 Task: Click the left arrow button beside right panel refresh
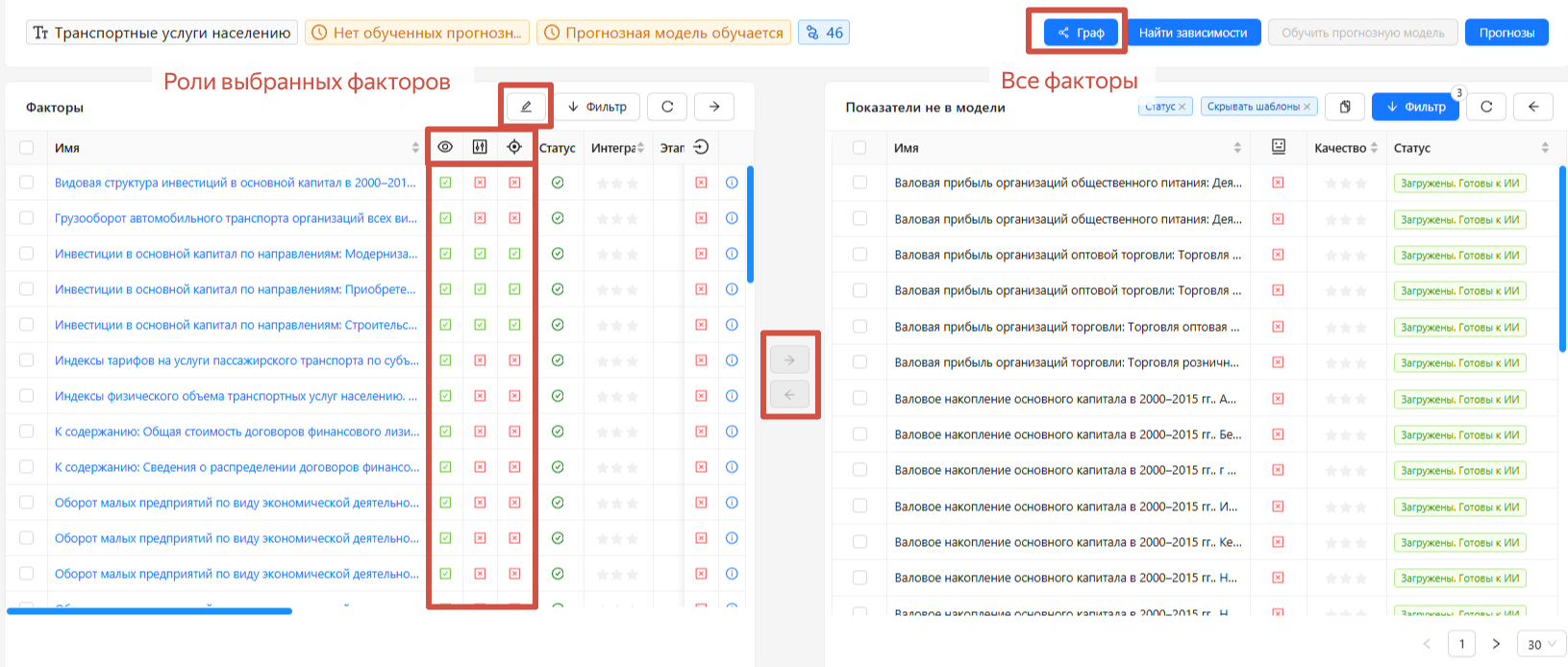tap(1533, 107)
